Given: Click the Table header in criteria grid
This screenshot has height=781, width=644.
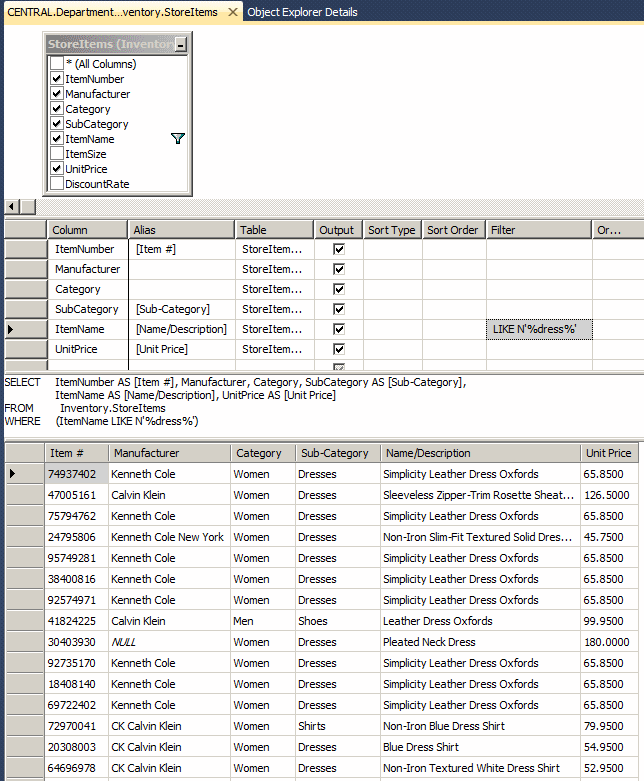Looking at the screenshot, I should click(x=274, y=230).
